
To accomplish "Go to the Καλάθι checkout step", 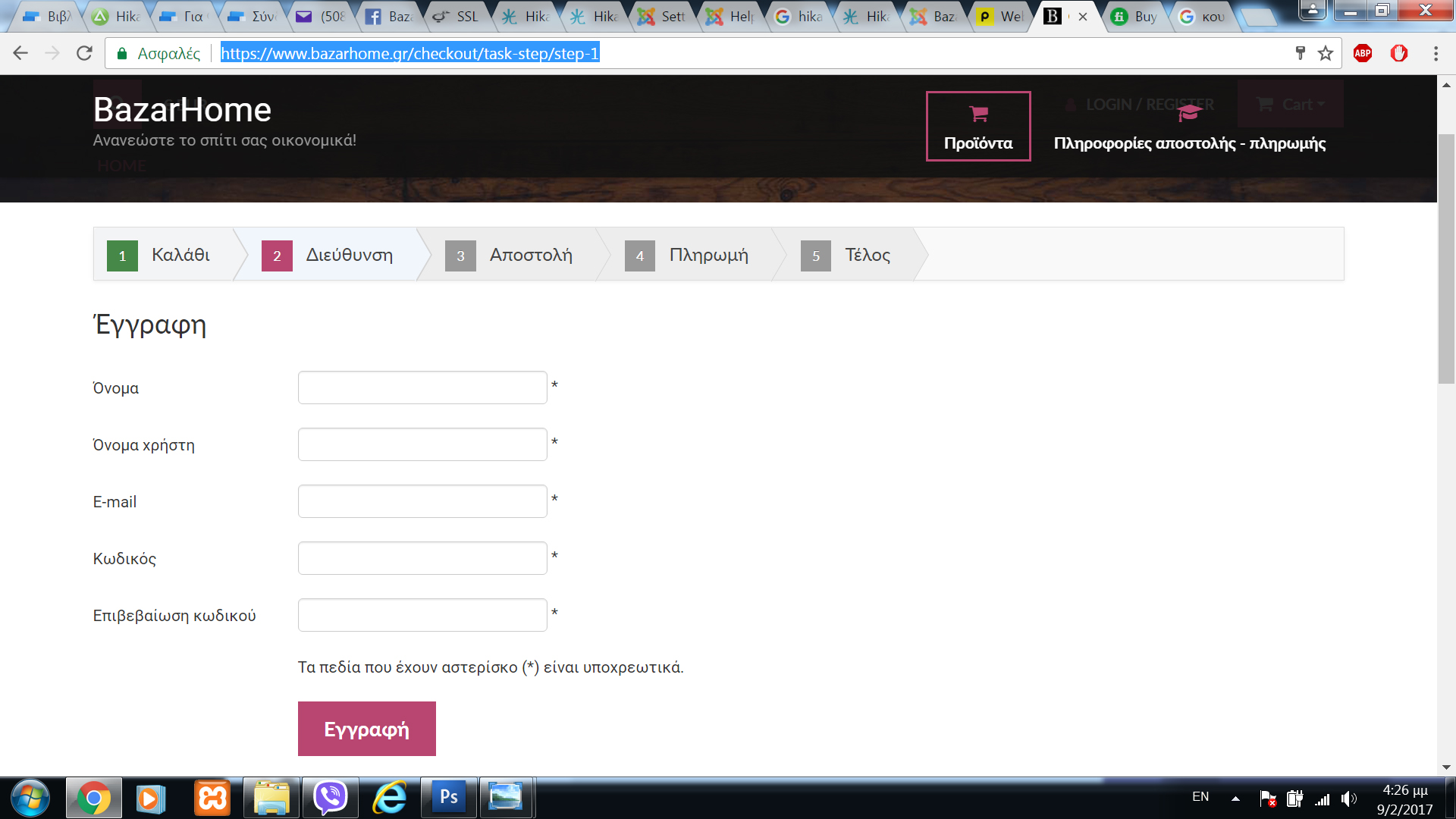I will pyautogui.click(x=180, y=255).
